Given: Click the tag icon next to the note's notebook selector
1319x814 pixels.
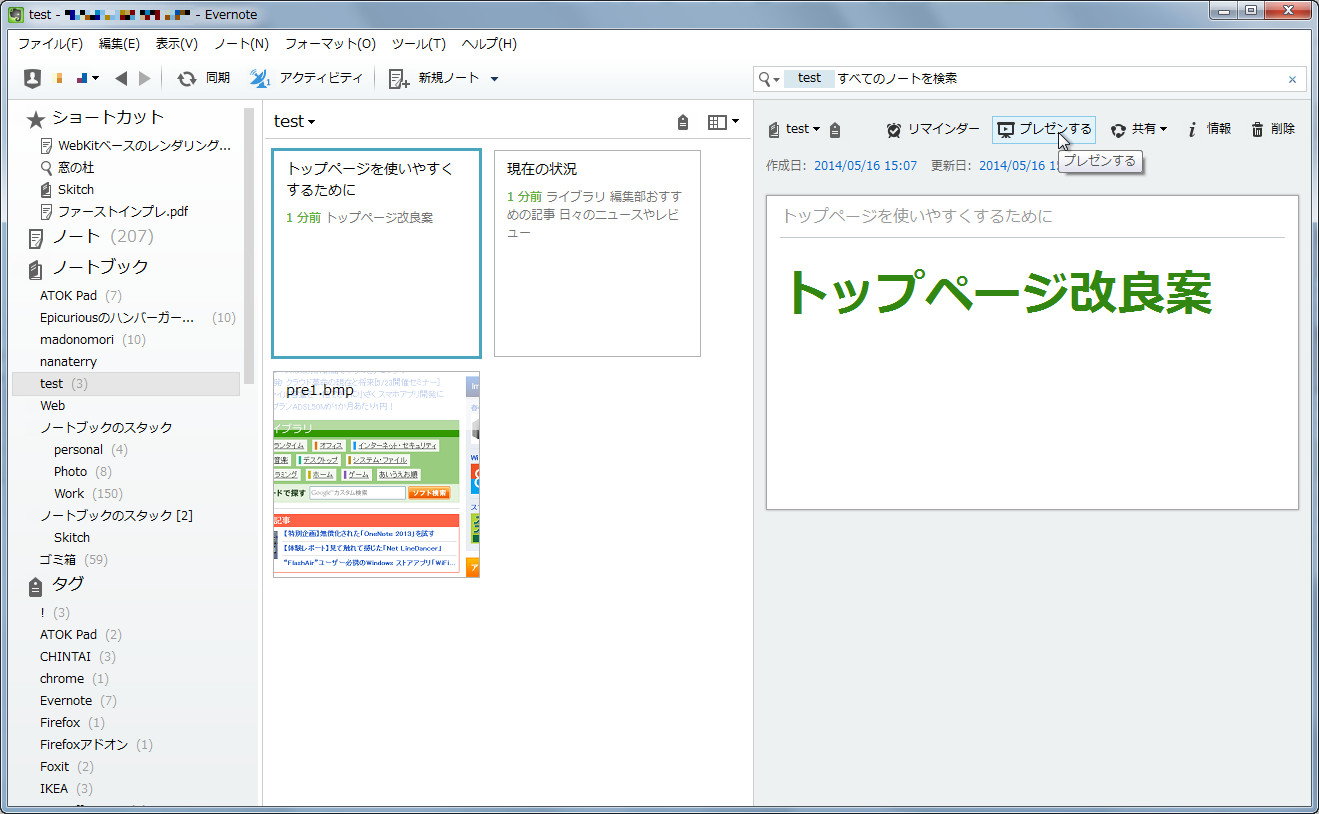Looking at the screenshot, I should [x=837, y=129].
